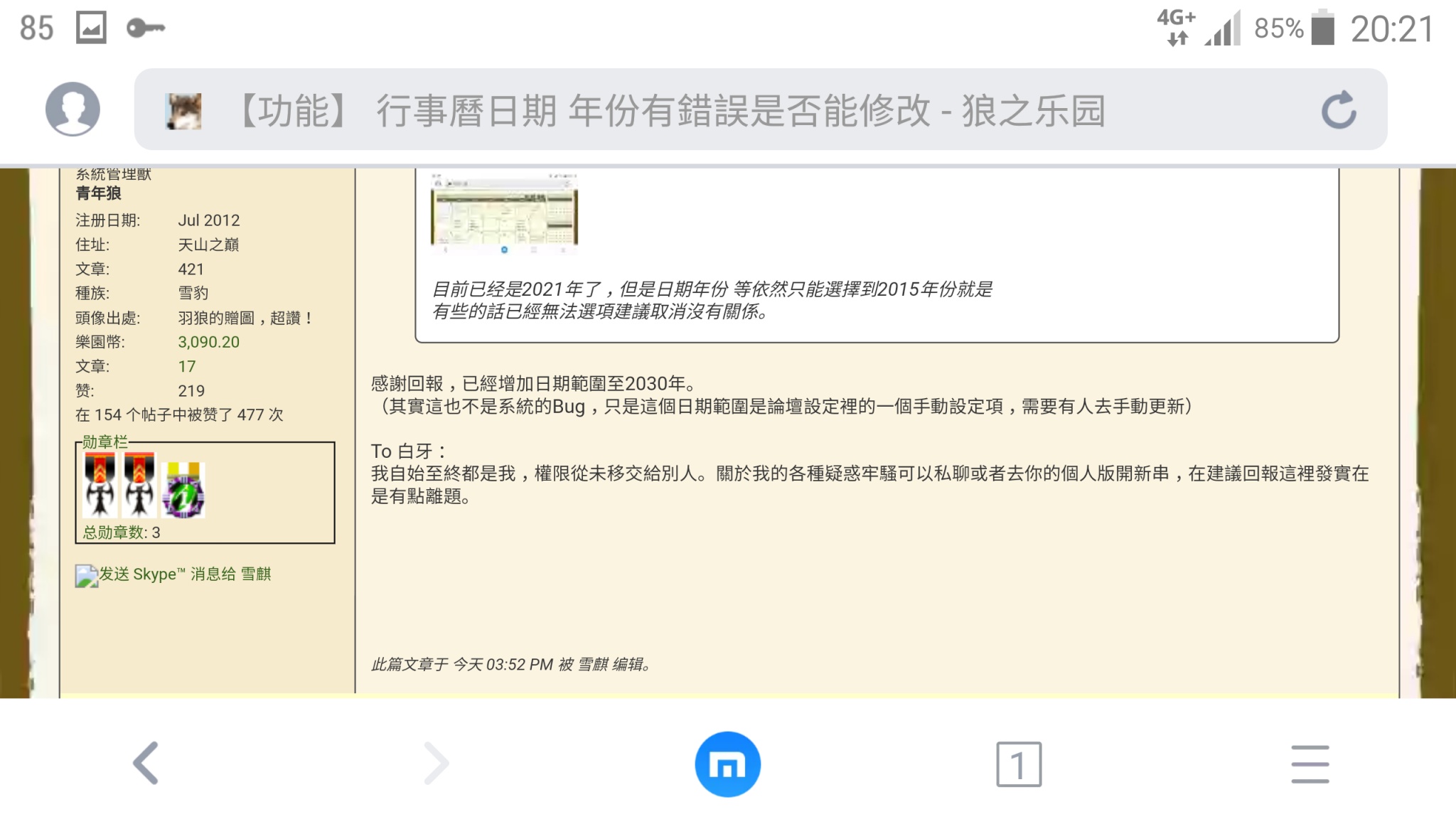Tap the user profile avatar icon
This screenshot has width=1456, height=819.
point(73,109)
